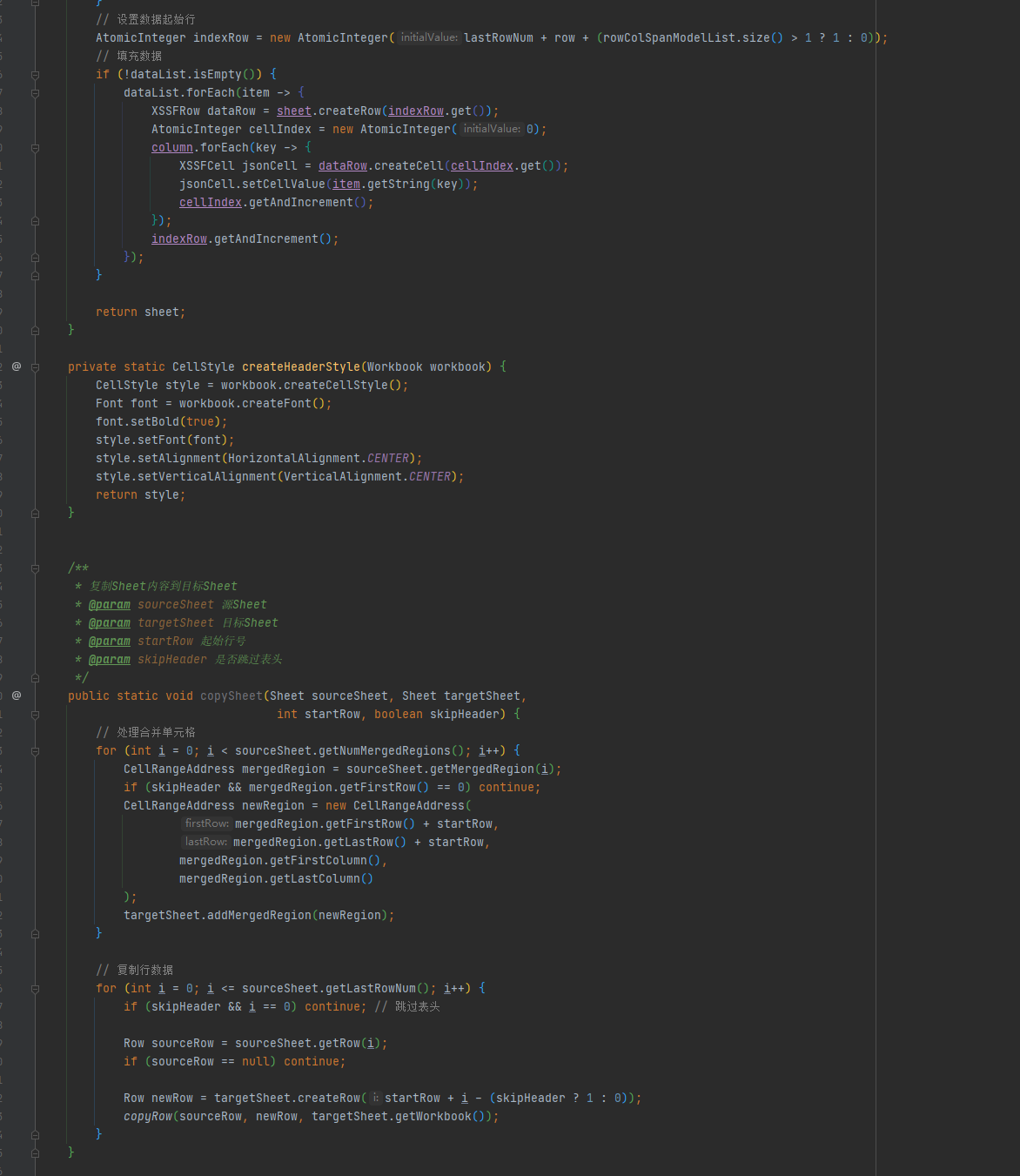The width and height of the screenshot is (1020, 1176).
Task: Click 'return sheet;' statement
Action: click(141, 312)
